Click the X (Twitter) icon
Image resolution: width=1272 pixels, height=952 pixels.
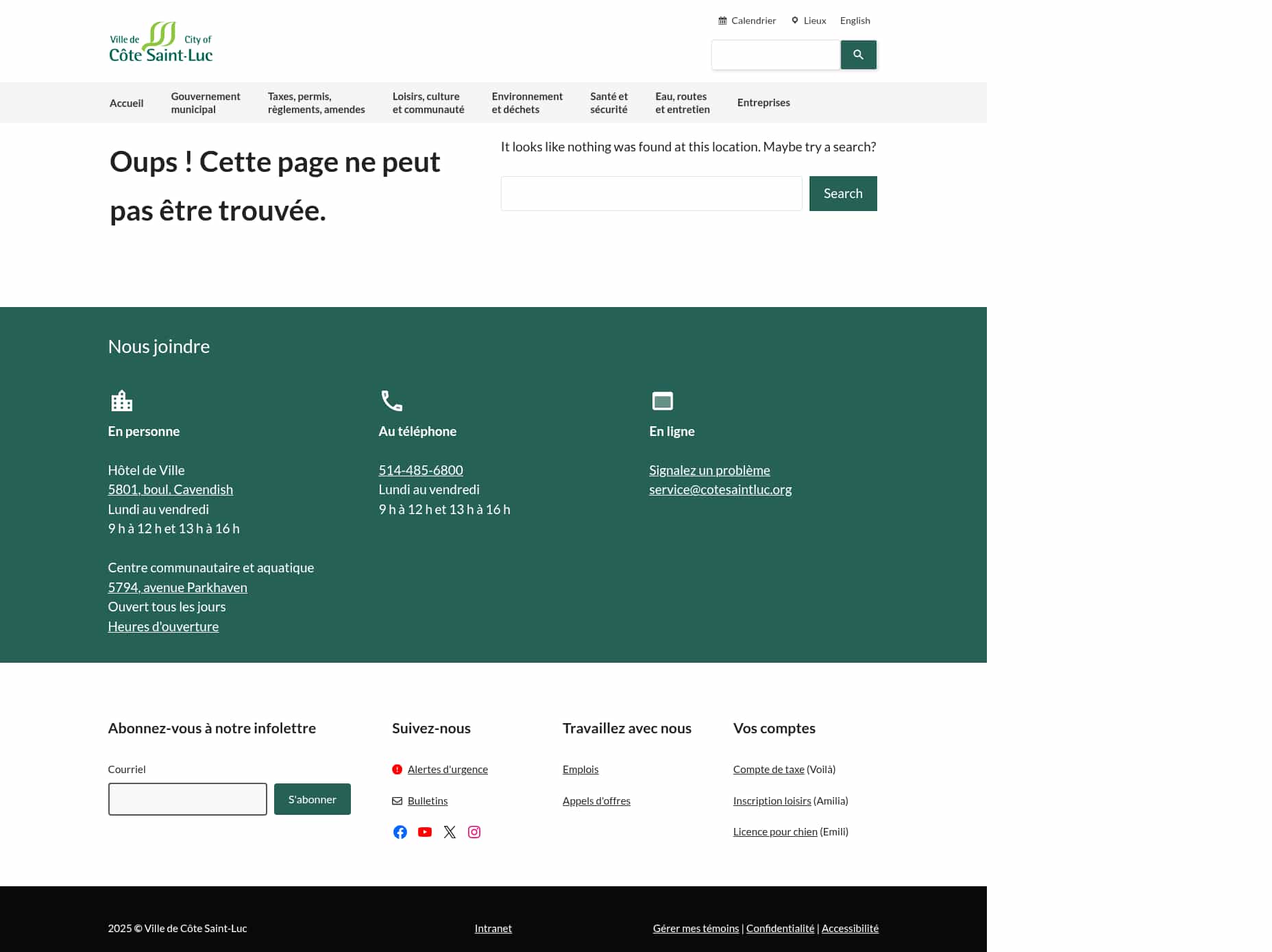click(449, 831)
